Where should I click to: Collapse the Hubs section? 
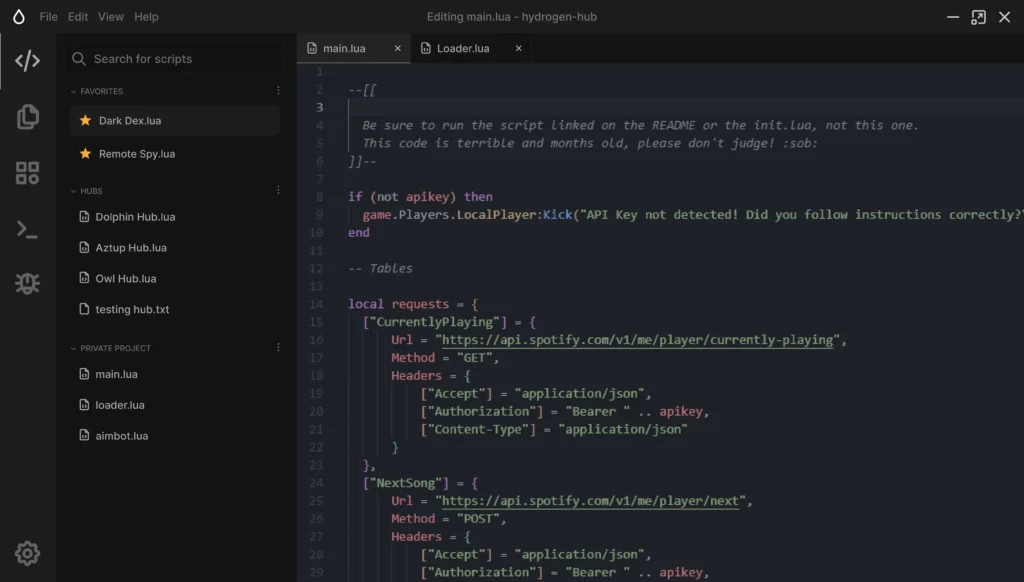[73, 191]
